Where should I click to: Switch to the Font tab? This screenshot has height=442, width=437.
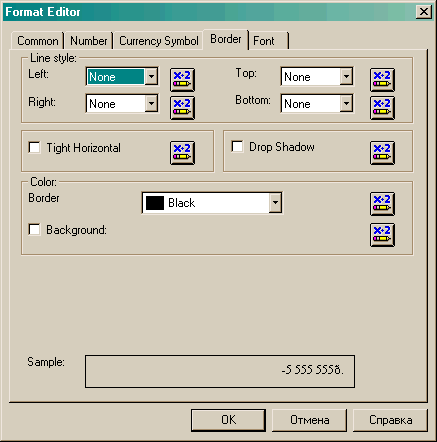click(269, 41)
